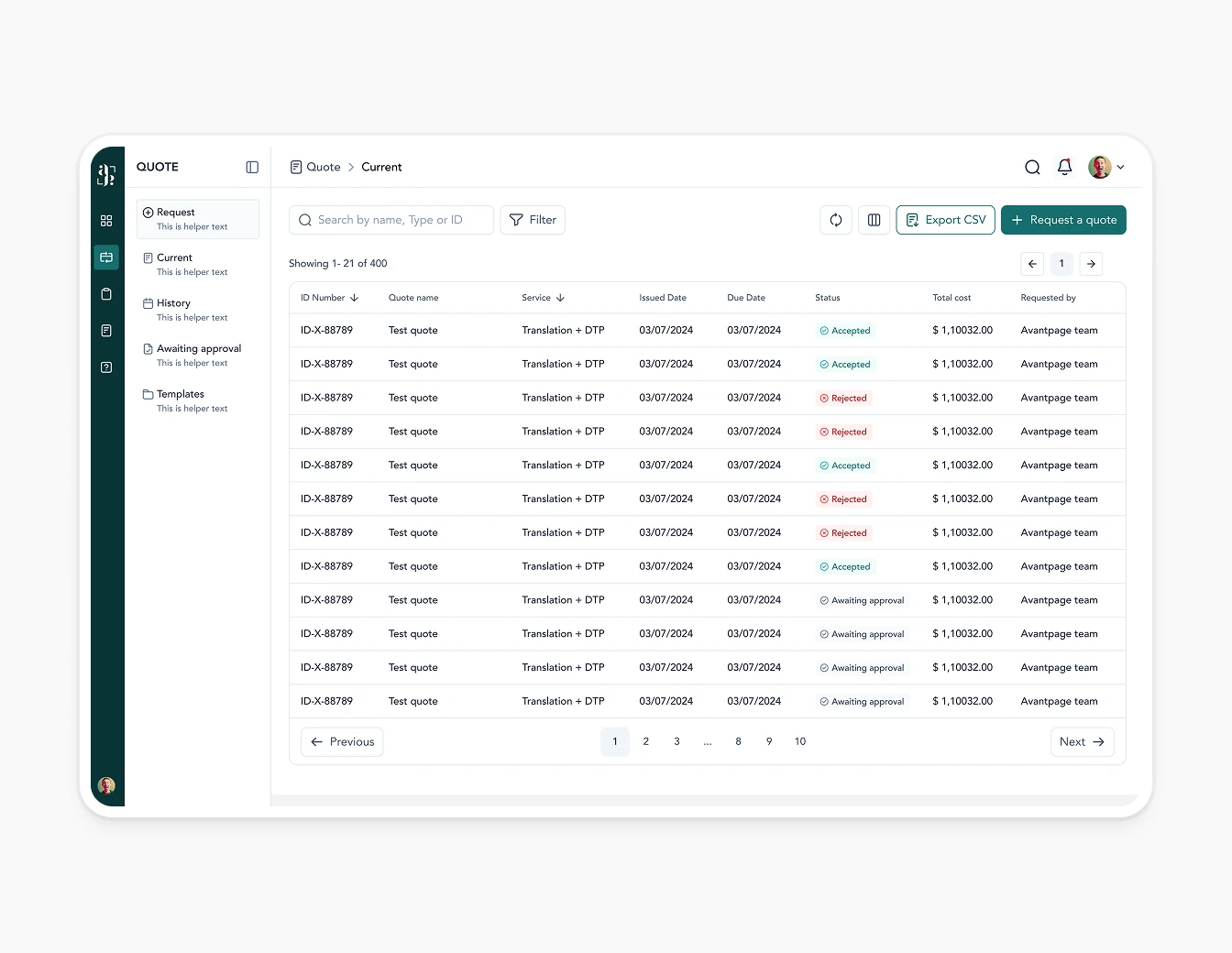
Task: Jump to page 2 in pagination
Action: tap(646, 741)
